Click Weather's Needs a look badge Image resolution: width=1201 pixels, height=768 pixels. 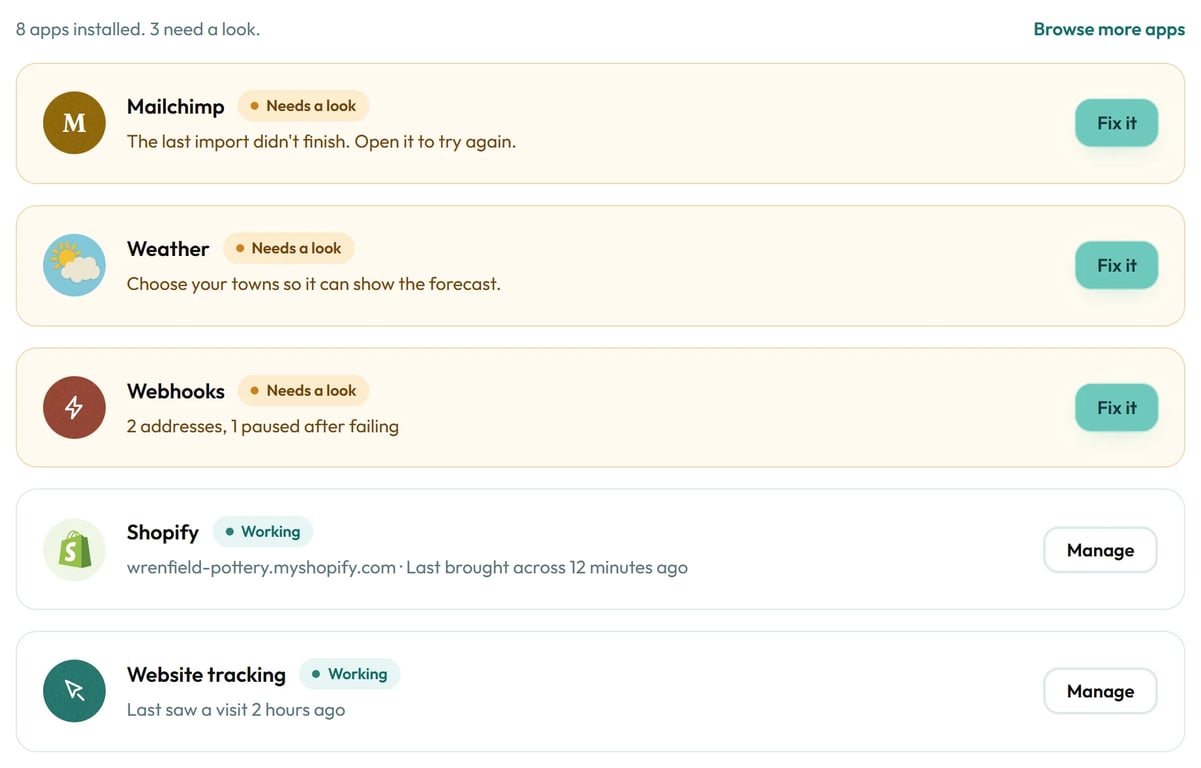pos(288,248)
